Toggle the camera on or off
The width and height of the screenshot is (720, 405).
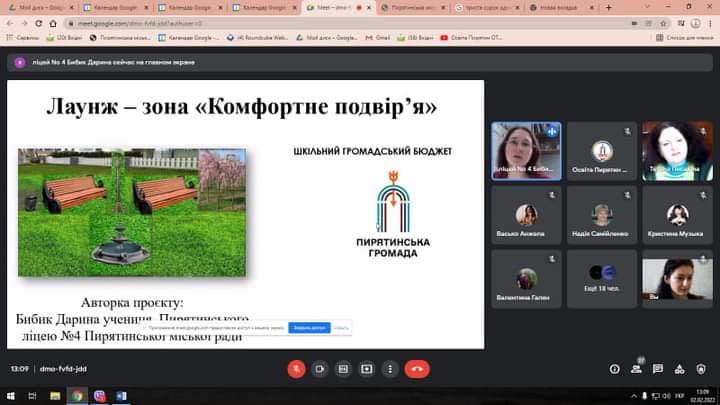320,368
